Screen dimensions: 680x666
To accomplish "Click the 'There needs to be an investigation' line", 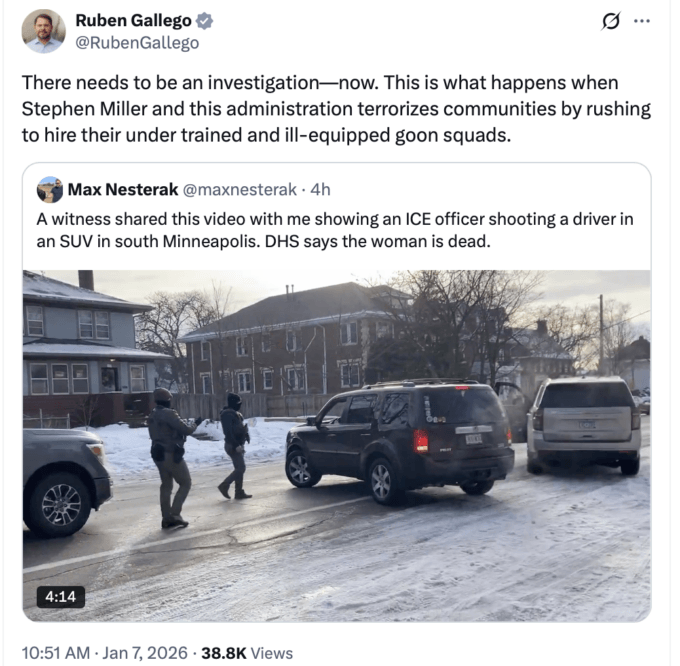I will pyautogui.click(x=320, y=82).
